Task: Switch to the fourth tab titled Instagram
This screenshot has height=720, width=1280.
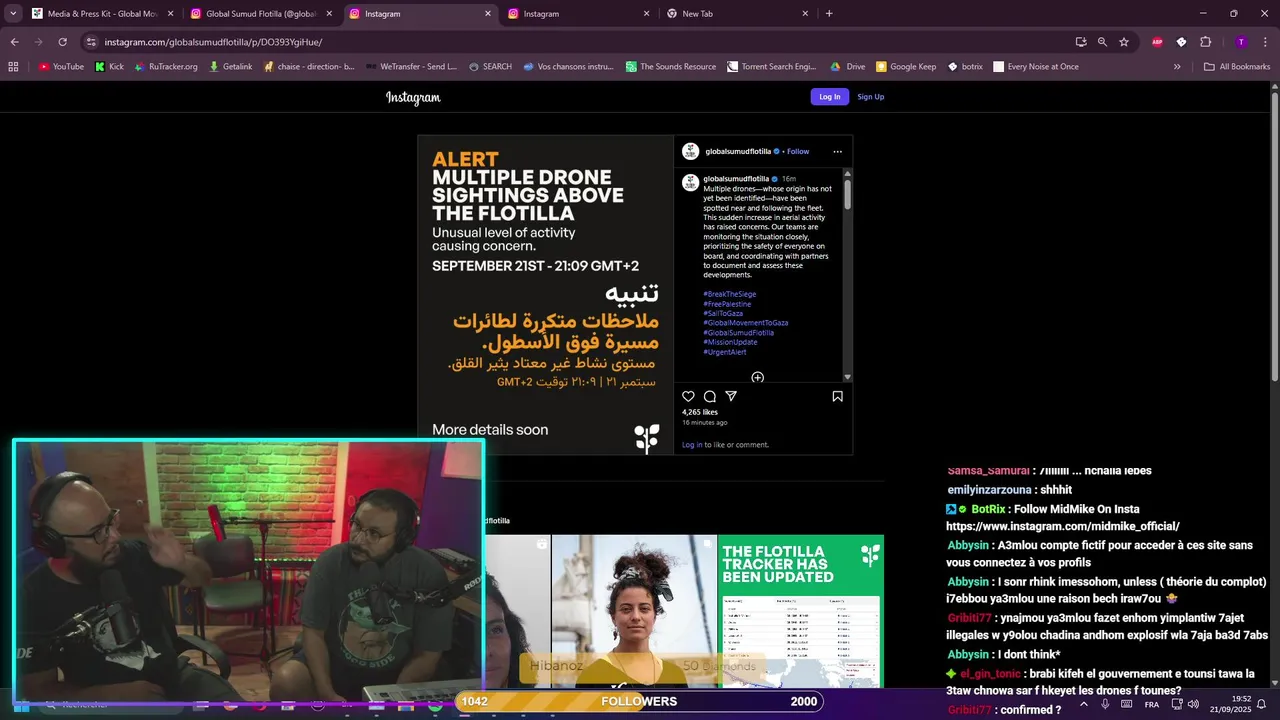Action: pos(577,14)
